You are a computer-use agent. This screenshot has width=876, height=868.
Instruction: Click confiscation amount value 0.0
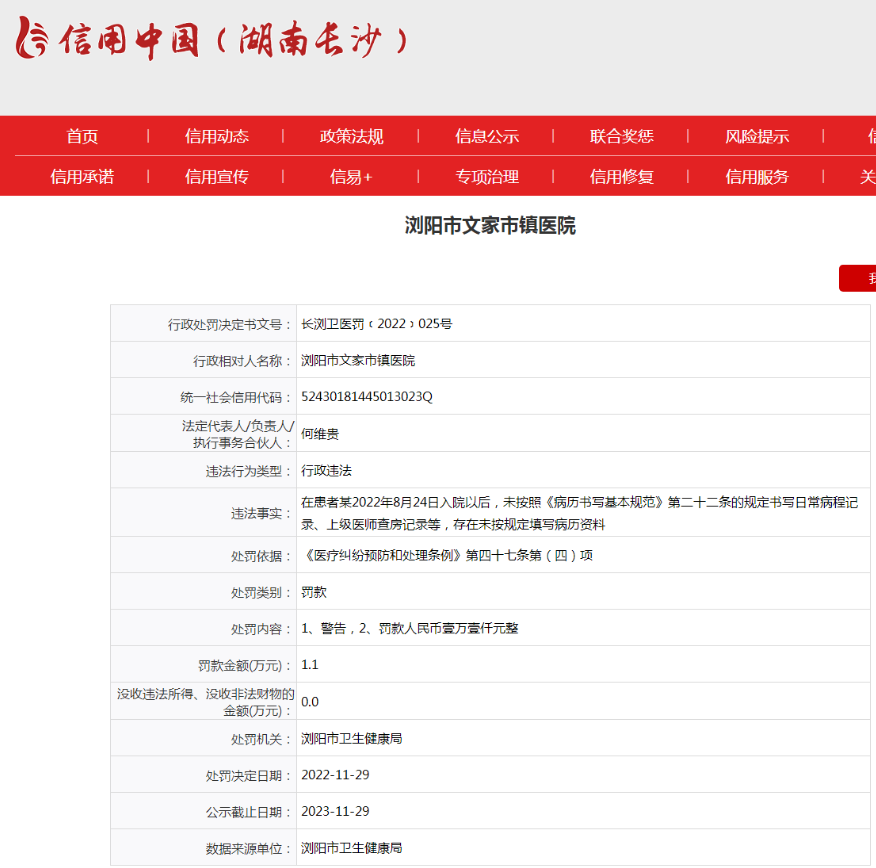pyautogui.click(x=310, y=702)
